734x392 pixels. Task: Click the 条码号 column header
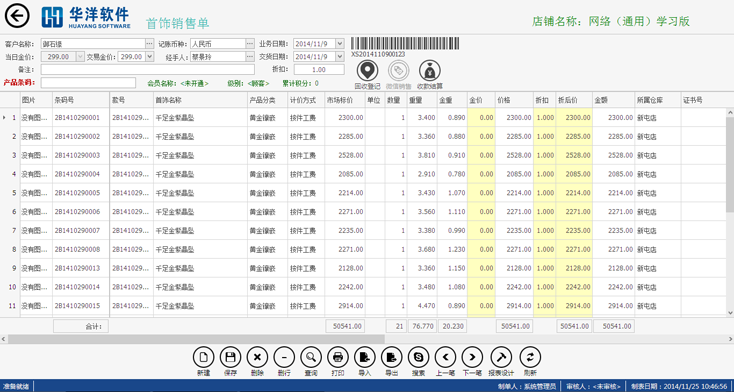pos(81,100)
